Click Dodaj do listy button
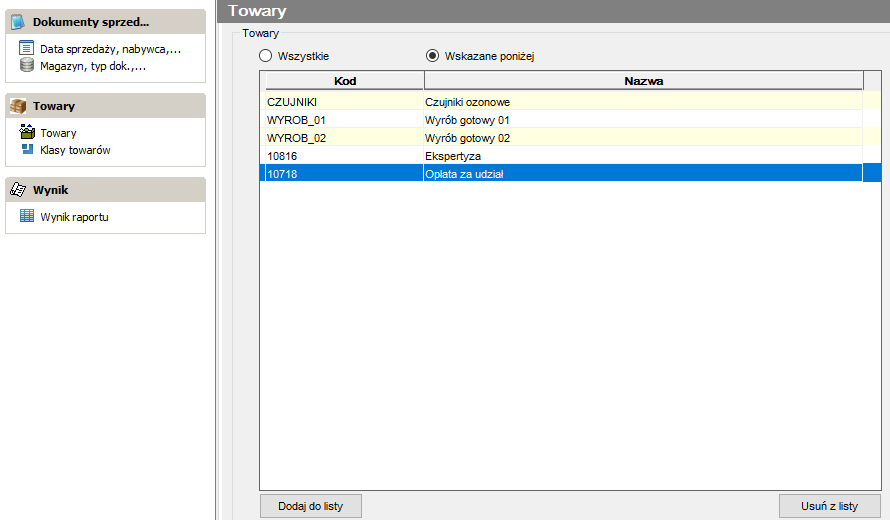The image size is (890, 520). pos(310,506)
